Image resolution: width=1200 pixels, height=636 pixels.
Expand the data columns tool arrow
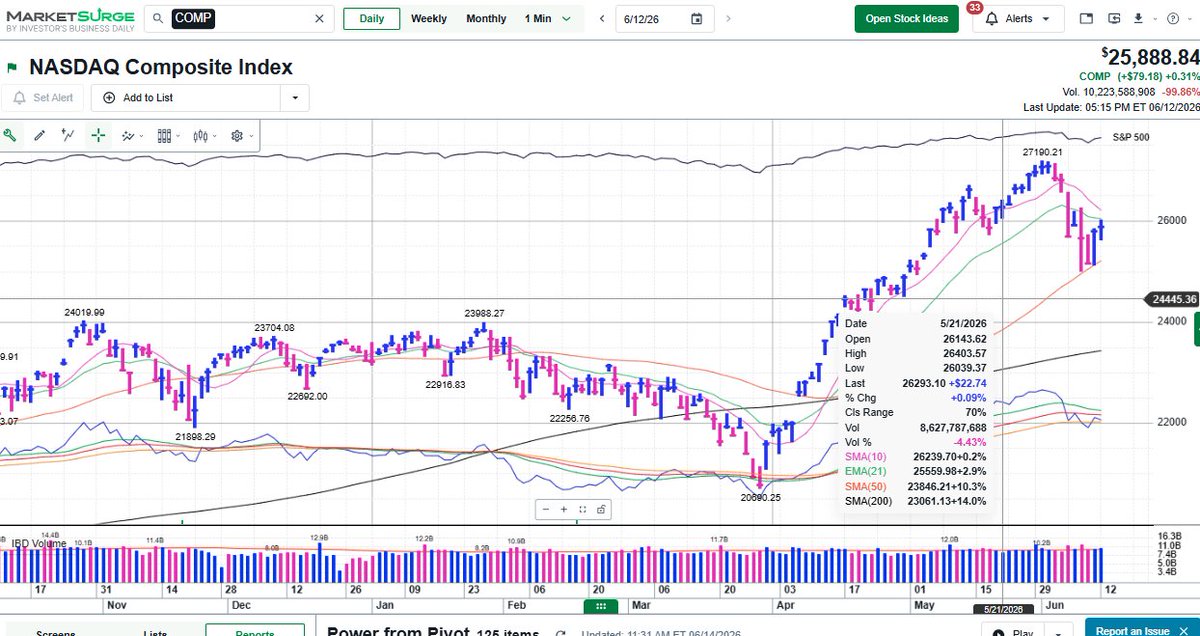click(178, 136)
